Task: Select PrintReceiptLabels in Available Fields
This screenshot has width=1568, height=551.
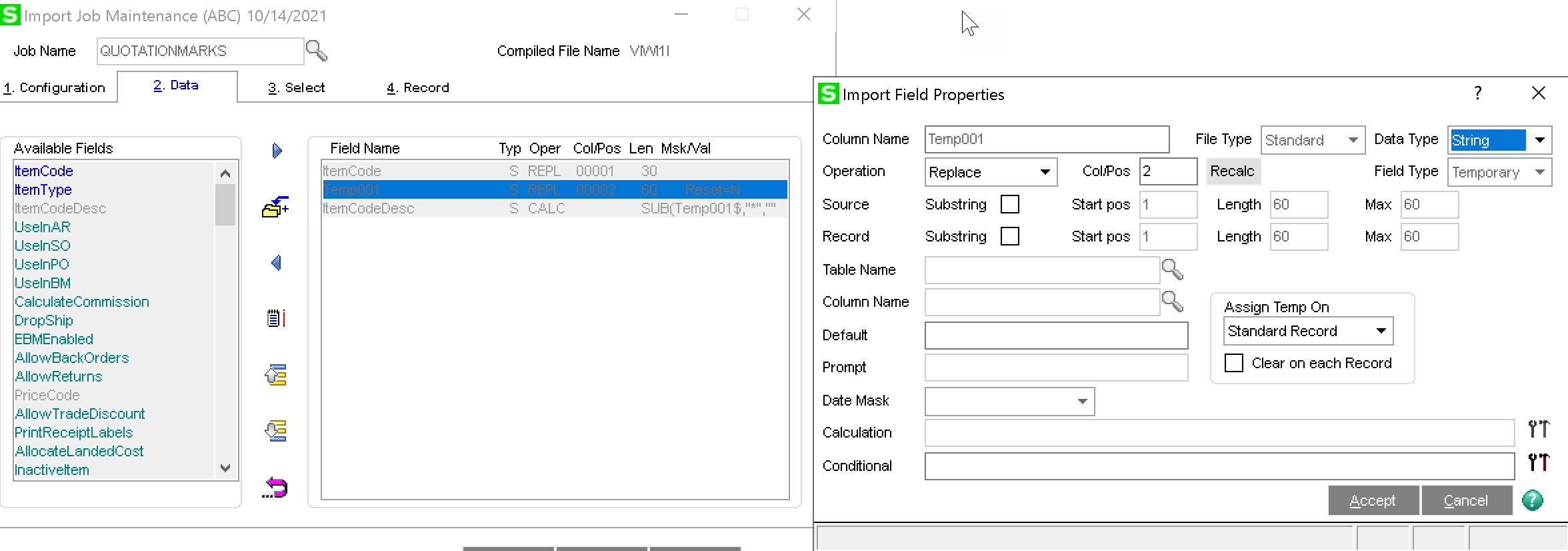Action: [x=73, y=432]
